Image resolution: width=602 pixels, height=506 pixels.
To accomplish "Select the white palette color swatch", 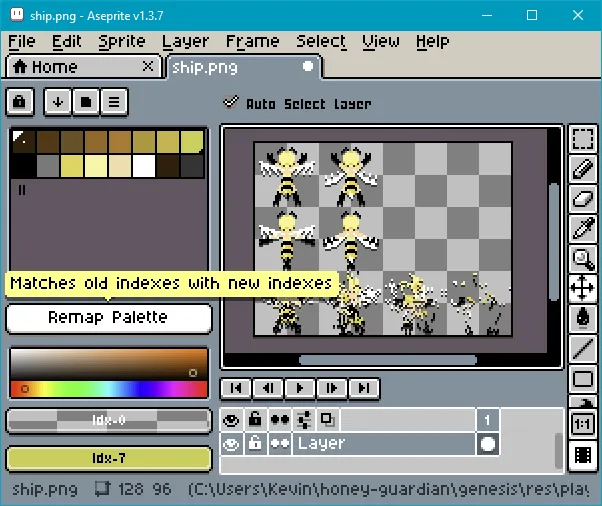I will [144, 166].
